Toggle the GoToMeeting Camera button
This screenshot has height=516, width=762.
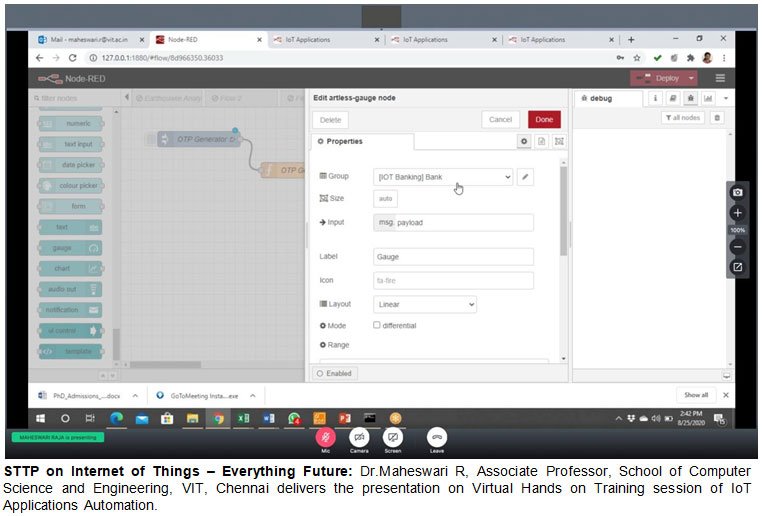point(359,438)
